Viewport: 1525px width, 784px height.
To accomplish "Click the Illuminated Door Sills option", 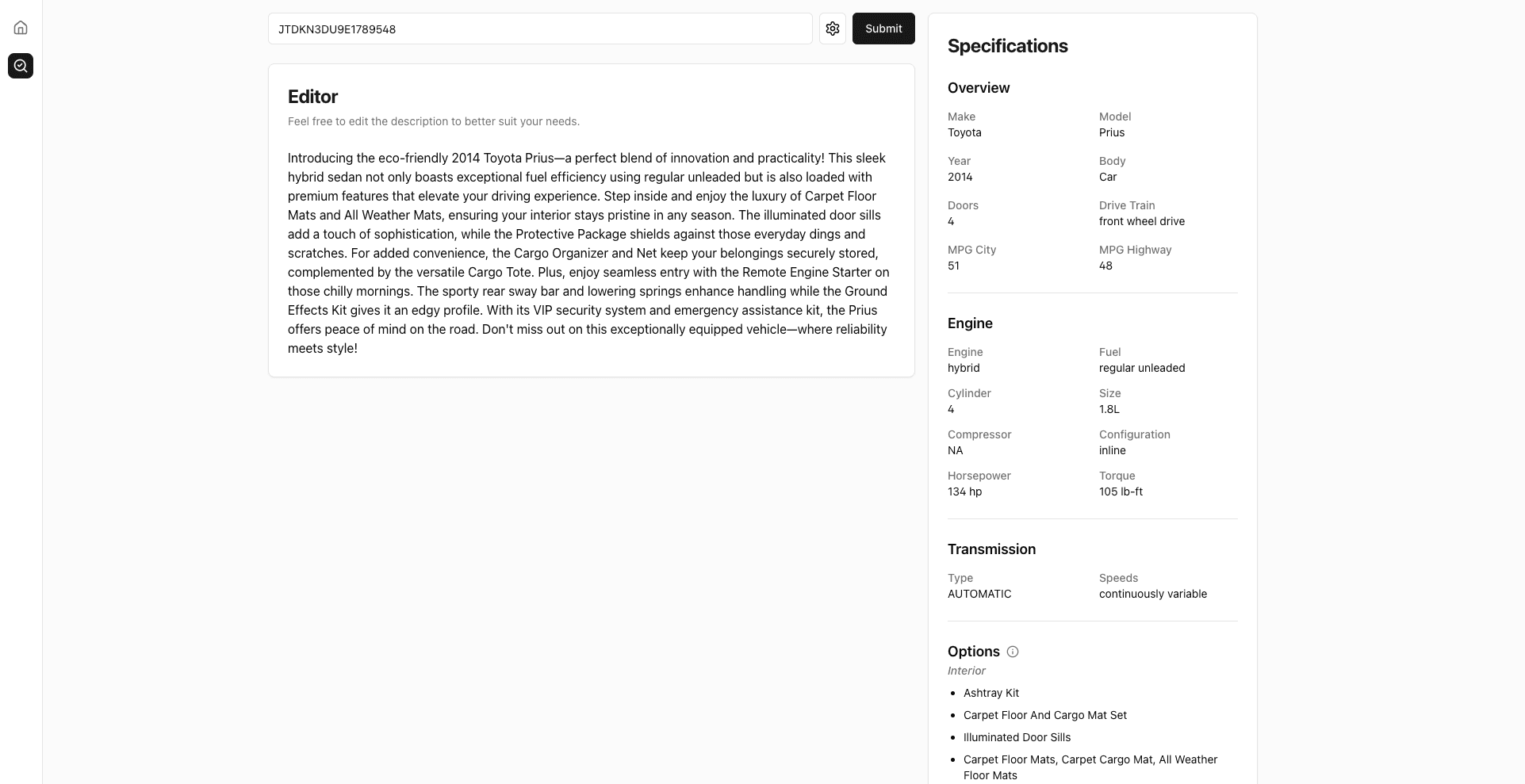I will (x=1017, y=737).
